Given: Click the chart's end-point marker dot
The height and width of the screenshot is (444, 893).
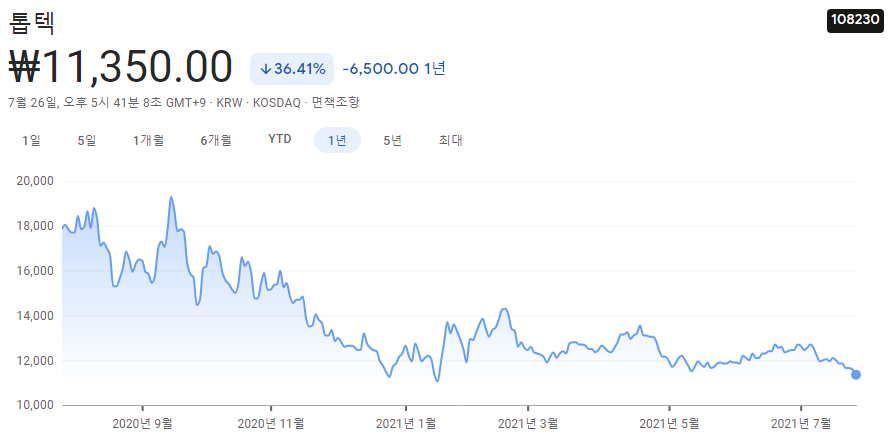Looking at the screenshot, I should click(855, 375).
